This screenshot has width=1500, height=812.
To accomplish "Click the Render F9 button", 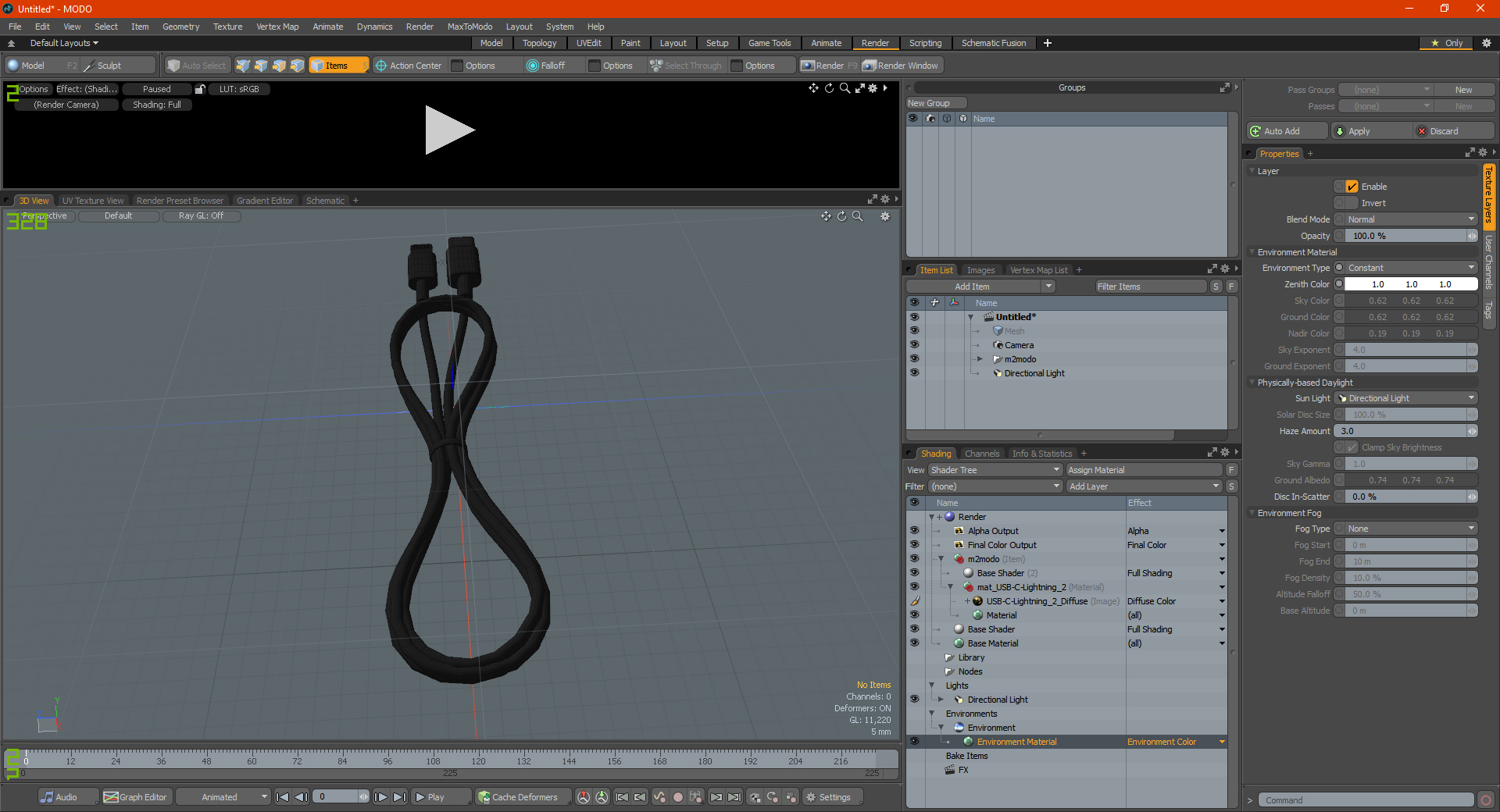I will coord(829,66).
